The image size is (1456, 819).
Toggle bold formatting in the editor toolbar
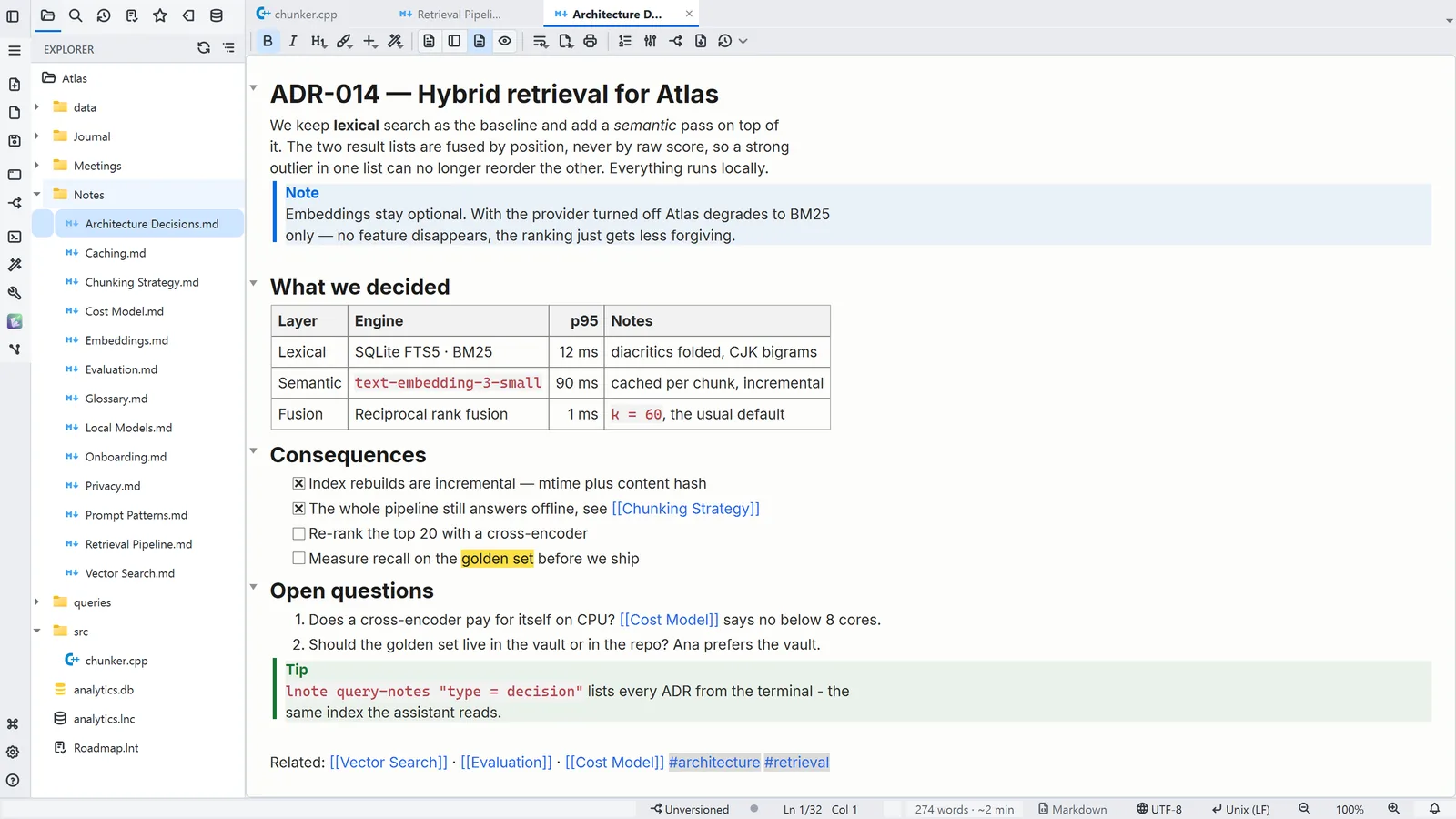coord(268,41)
